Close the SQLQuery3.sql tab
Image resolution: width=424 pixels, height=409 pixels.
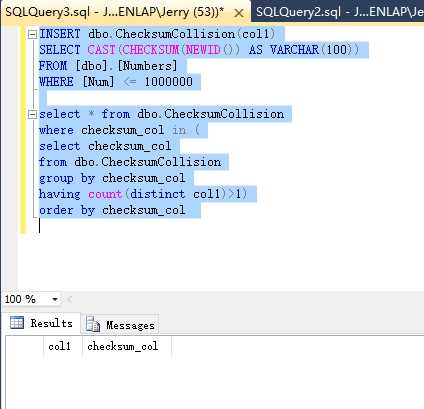tap(239, 13)
